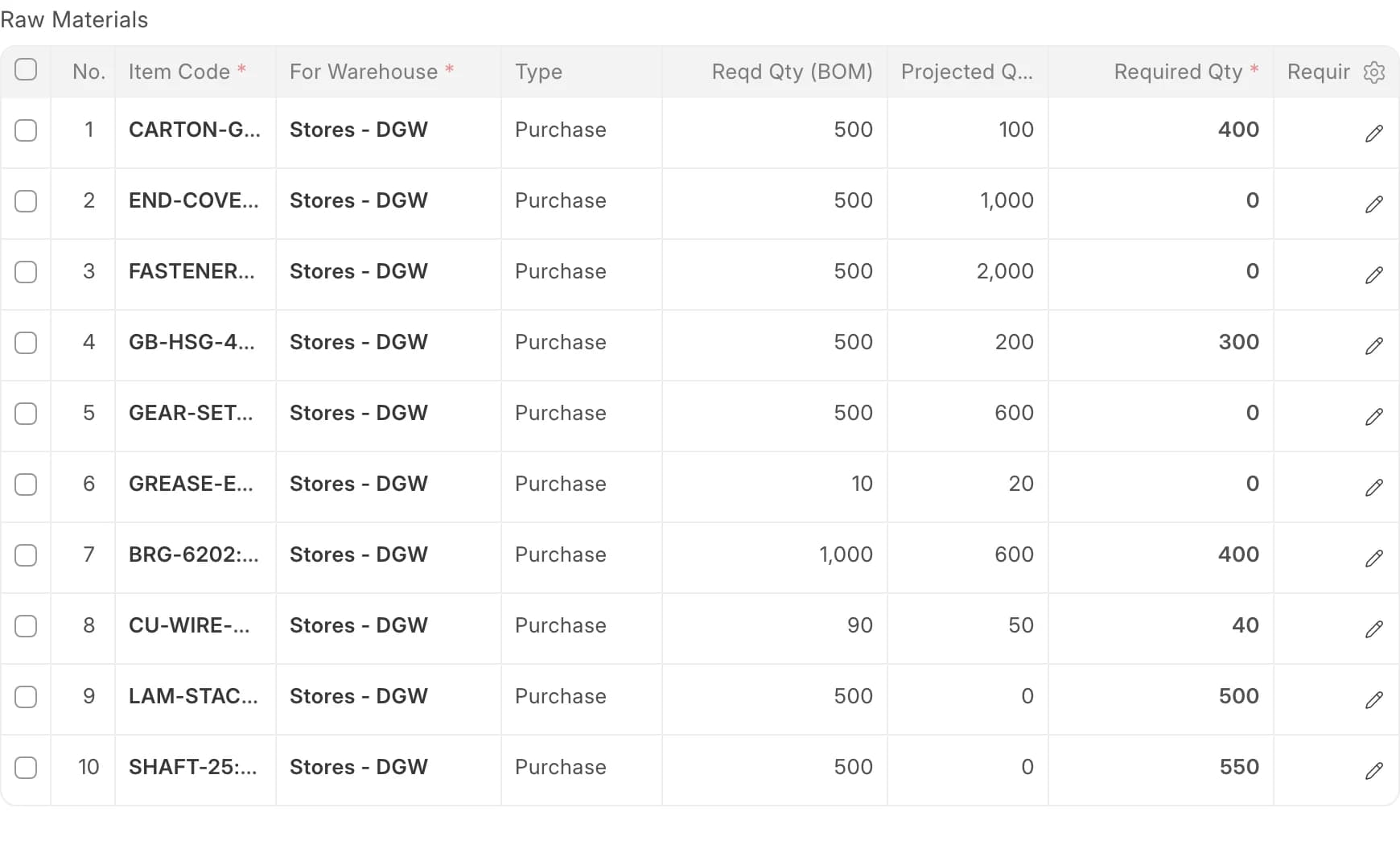Edit GEAR-SET row via pencil icon
The image size is (1400, 845).
pos(1374,417)
